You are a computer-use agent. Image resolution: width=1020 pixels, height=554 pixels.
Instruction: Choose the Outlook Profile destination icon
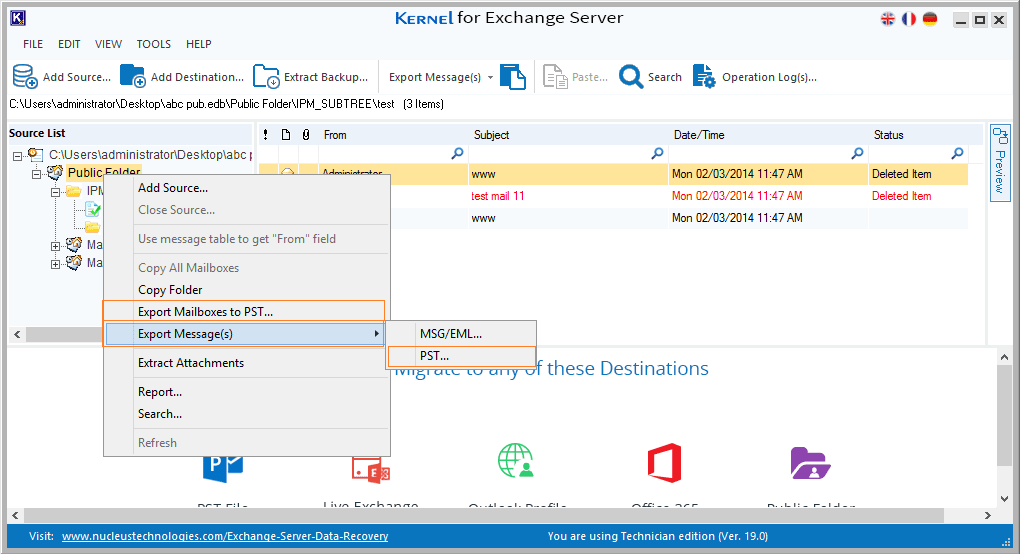pyautogui.click(x=516, y=461)
